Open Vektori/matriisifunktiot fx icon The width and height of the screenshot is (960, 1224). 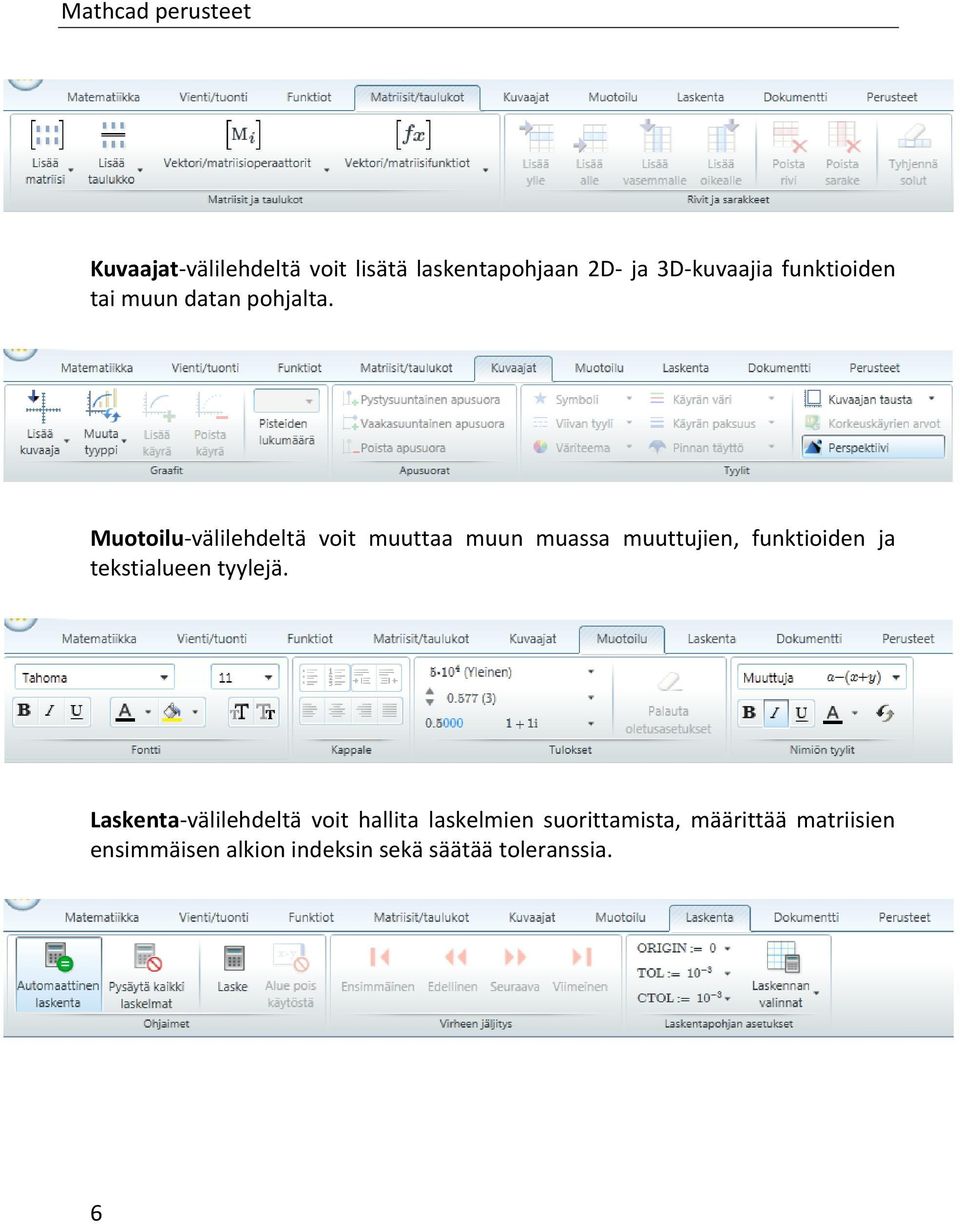(412, 134)
